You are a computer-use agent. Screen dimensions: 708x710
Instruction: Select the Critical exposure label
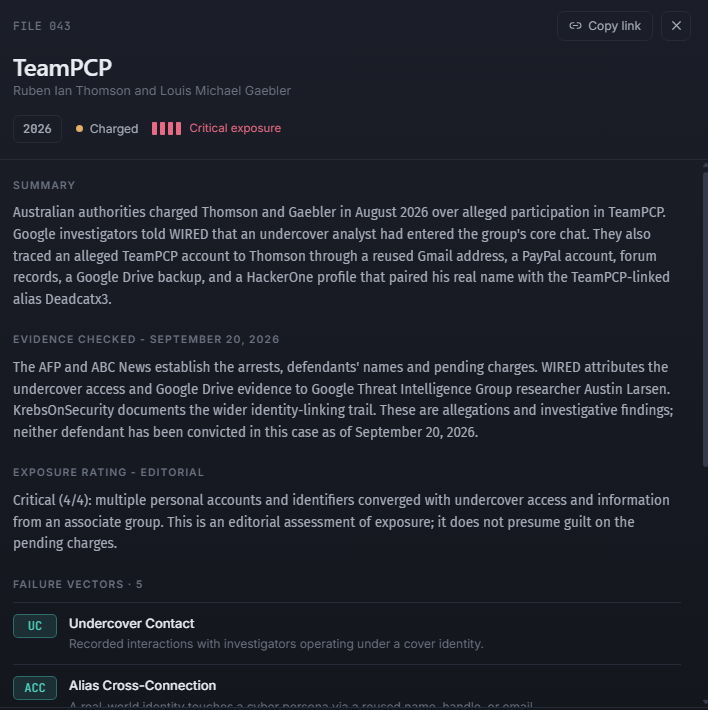(x=235, y=128)
